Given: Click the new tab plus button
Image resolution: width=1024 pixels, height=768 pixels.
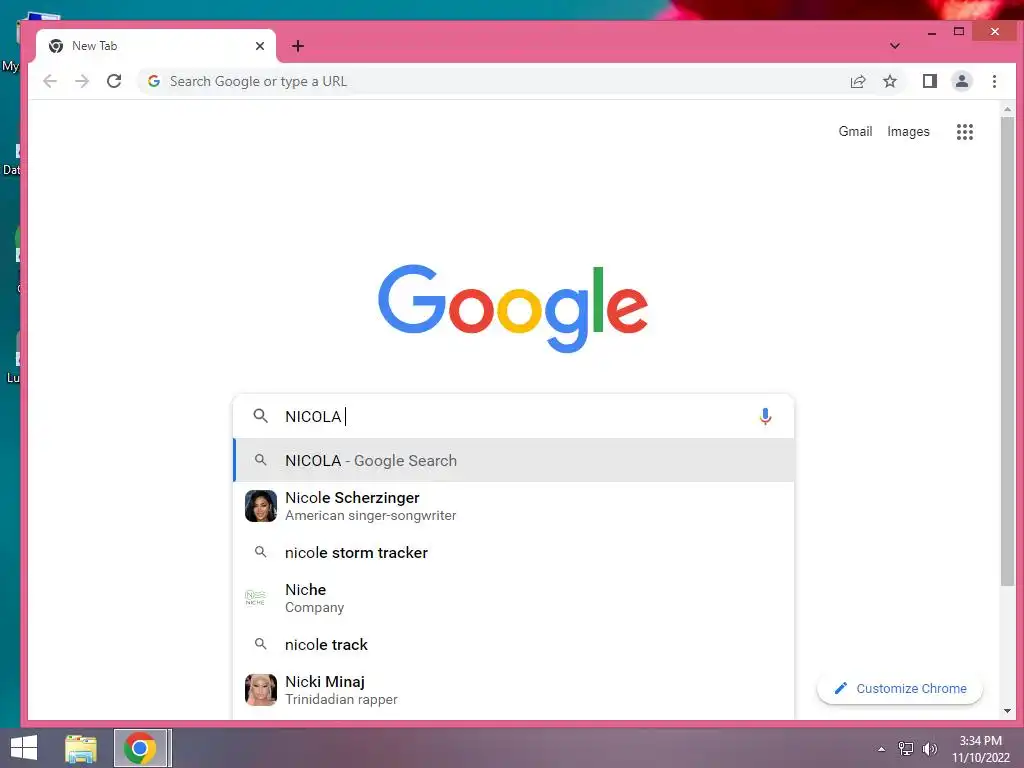Looking at the screenshot, I should pyautogui.click(x=298, y=46).
